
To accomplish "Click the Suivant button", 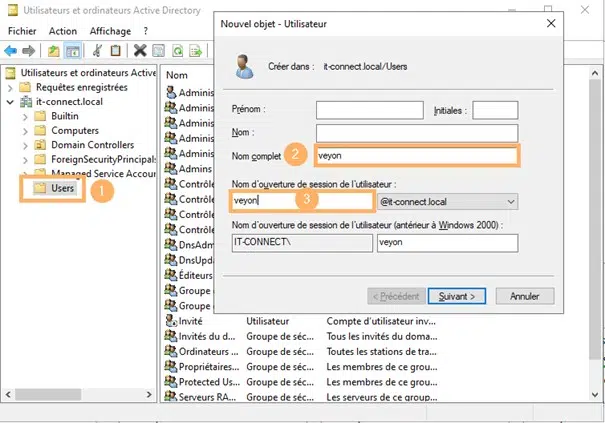I will 457,296.
